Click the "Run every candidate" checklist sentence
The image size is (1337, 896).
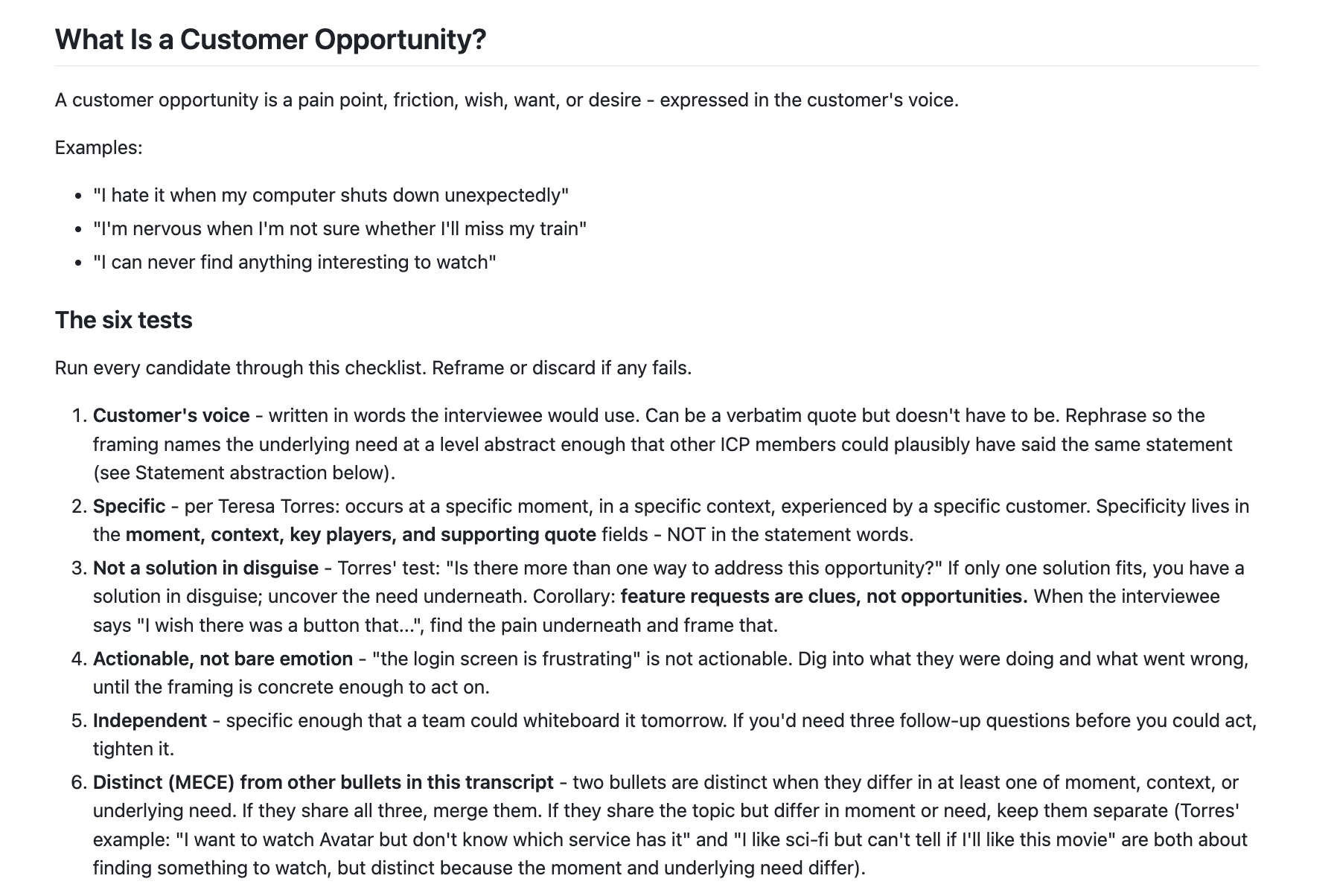click(373, 368)
